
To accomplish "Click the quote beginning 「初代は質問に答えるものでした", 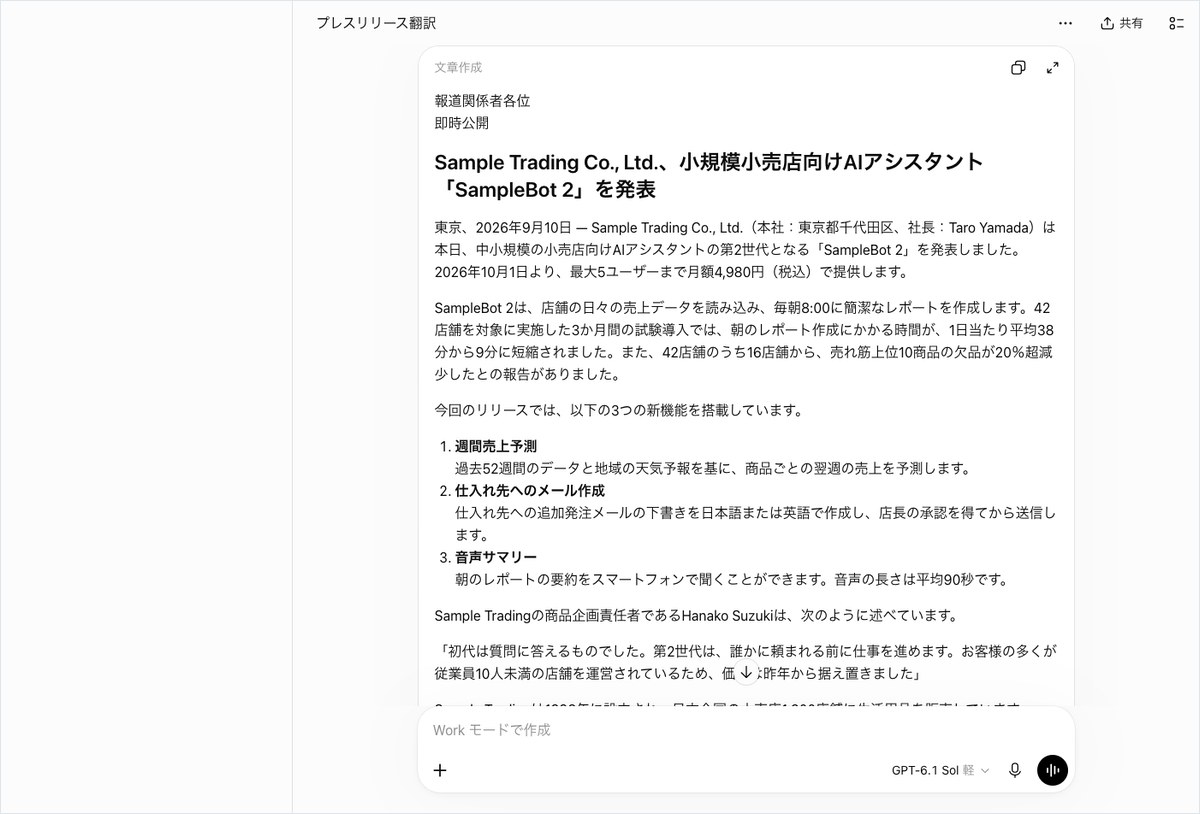I will (746, 662).
